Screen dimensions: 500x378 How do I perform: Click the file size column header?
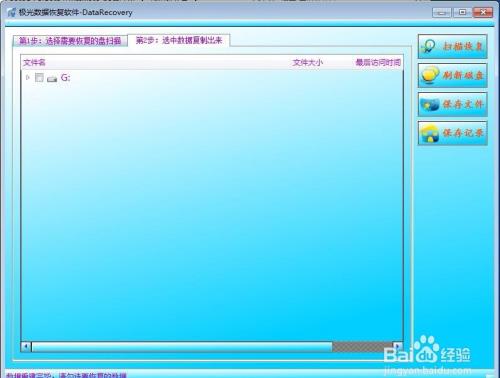click(x=307, y=62)
